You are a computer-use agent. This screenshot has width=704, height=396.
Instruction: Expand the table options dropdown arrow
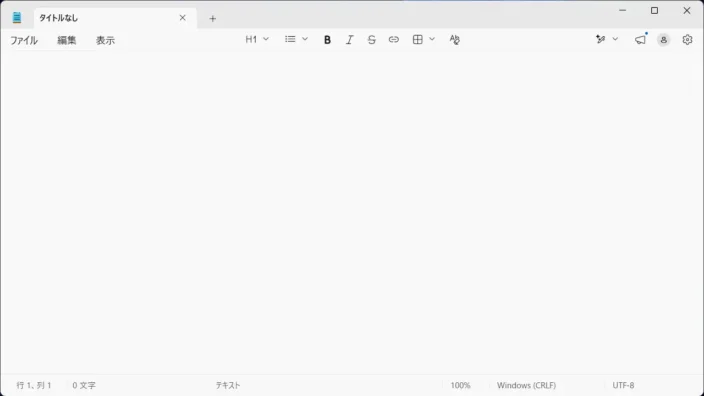click(432, 40)
